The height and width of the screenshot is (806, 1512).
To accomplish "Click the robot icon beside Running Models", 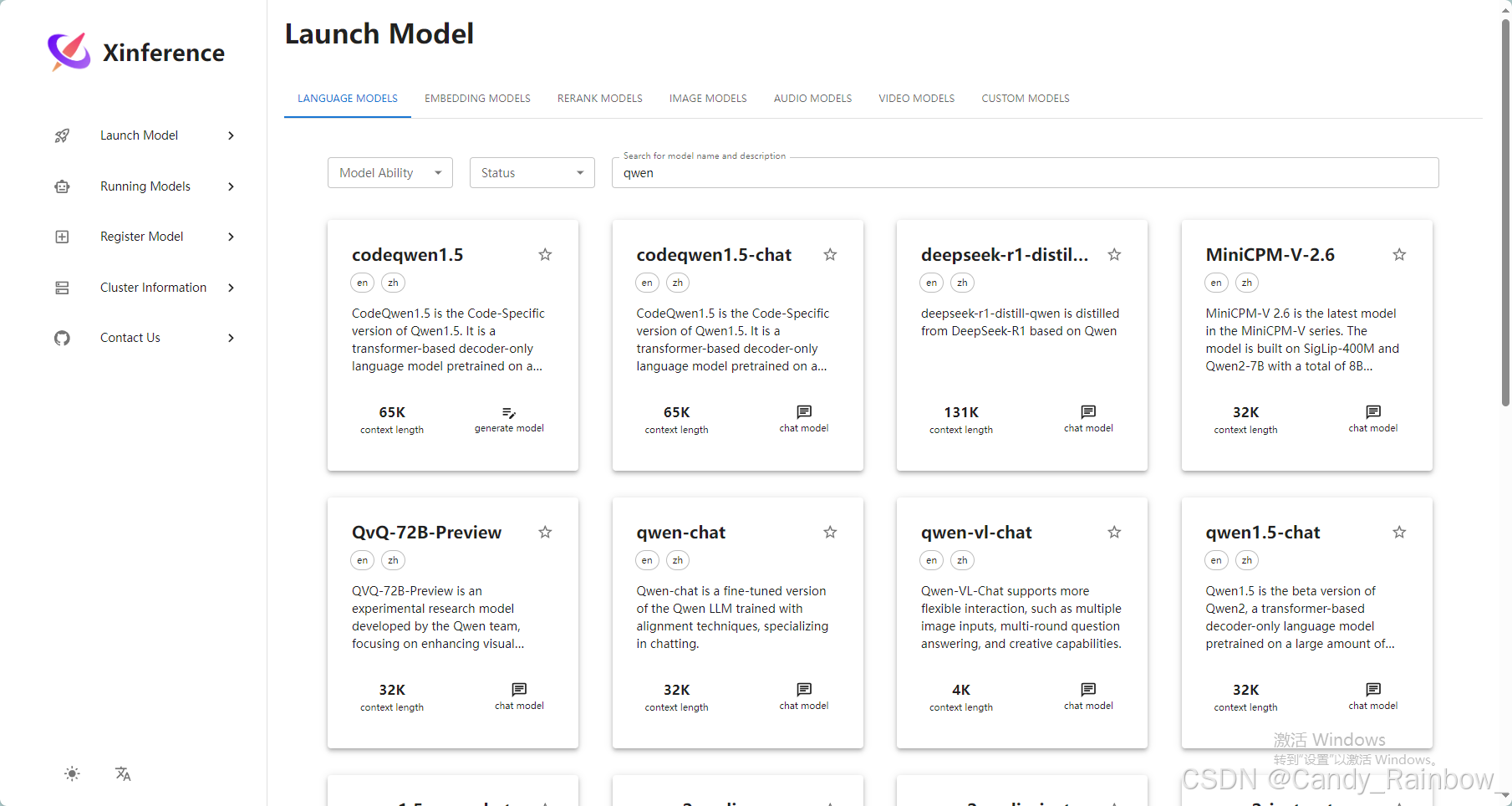I will pyautogui.click(x=62, y=186).
